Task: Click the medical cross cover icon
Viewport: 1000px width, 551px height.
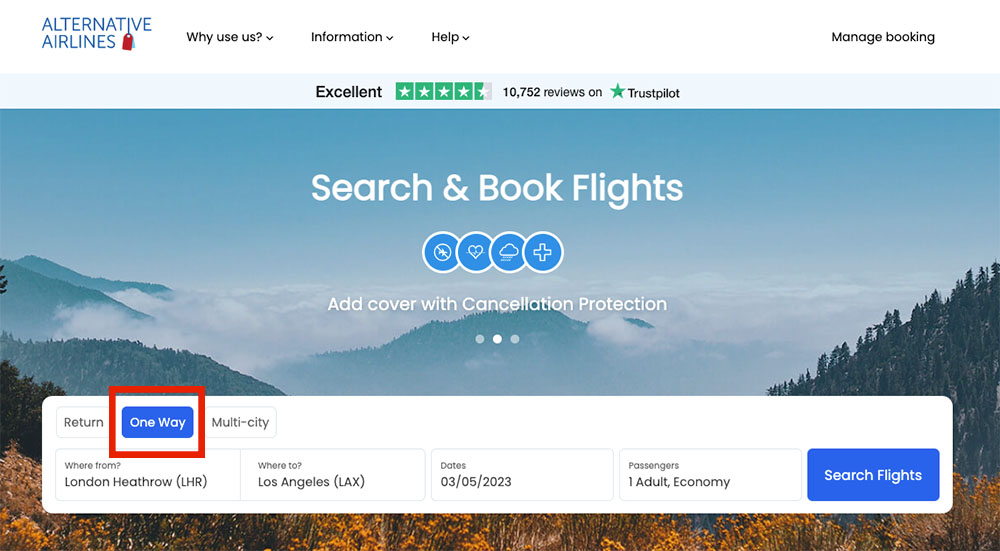Action: click(x=543, y=253)
